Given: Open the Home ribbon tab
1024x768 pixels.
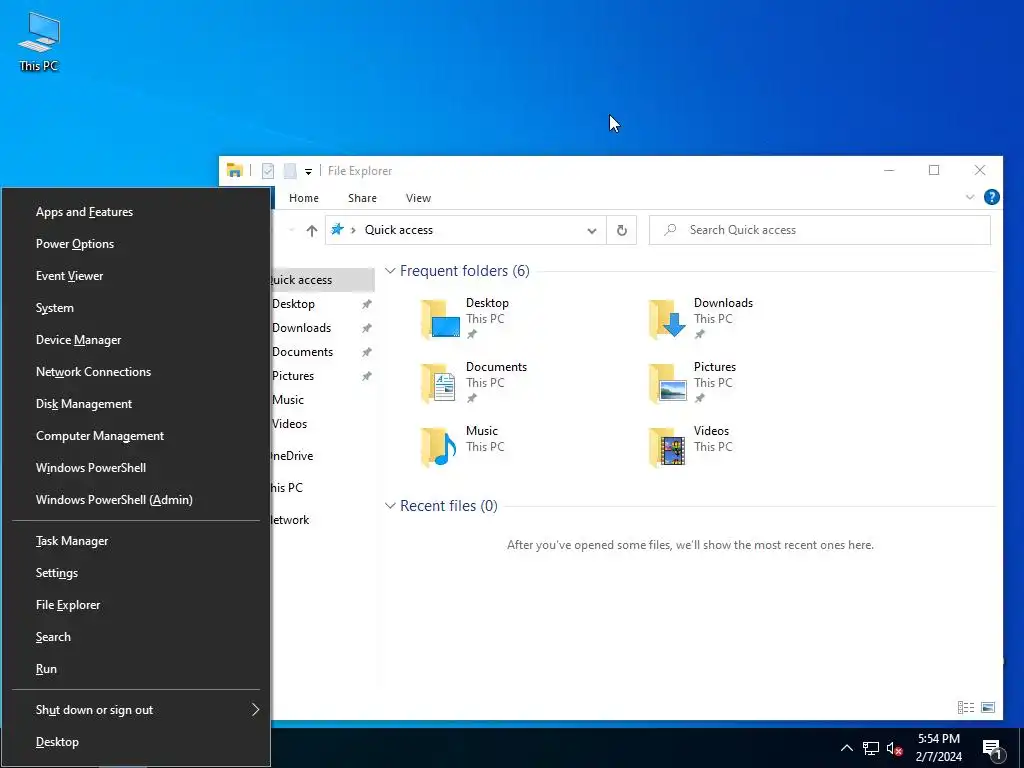Looking at the screenshot, I should [304, 198].
